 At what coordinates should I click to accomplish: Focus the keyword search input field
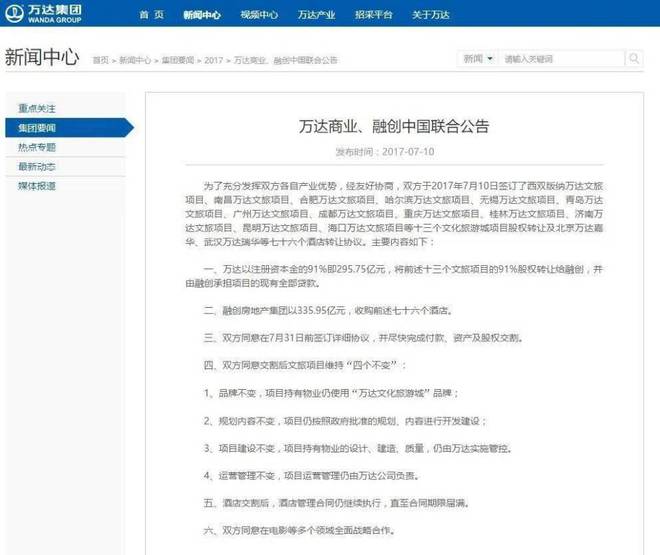pyautogui.click(x=562, y=58)
